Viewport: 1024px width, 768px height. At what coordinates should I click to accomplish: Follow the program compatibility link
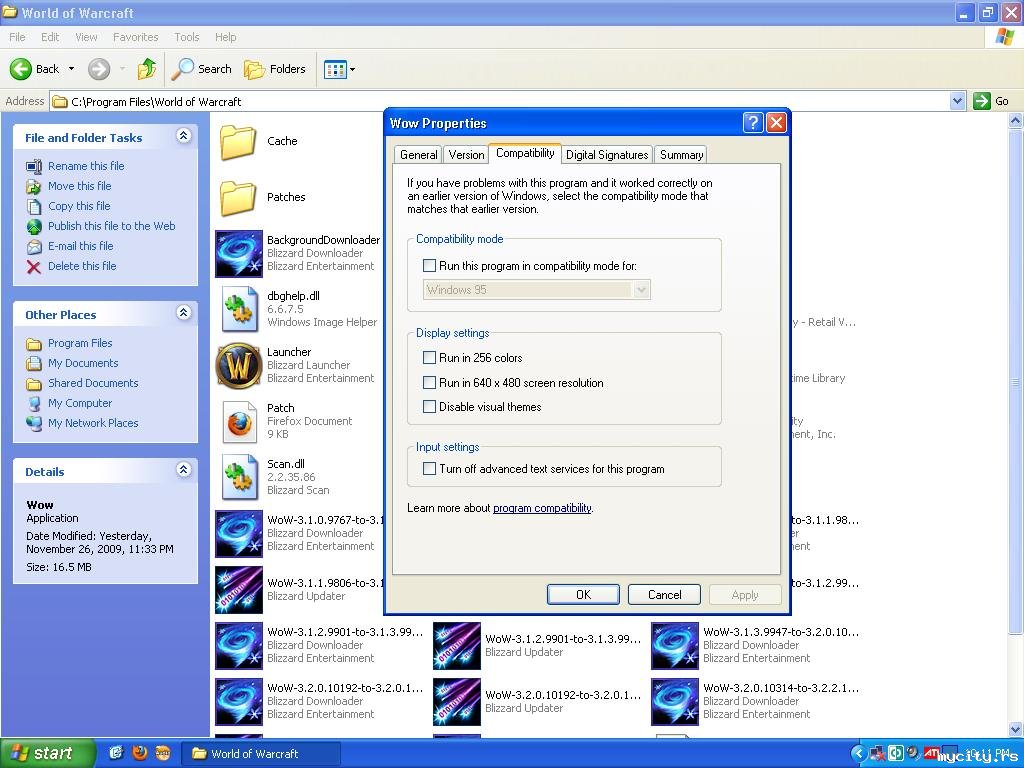coord(542,508)
